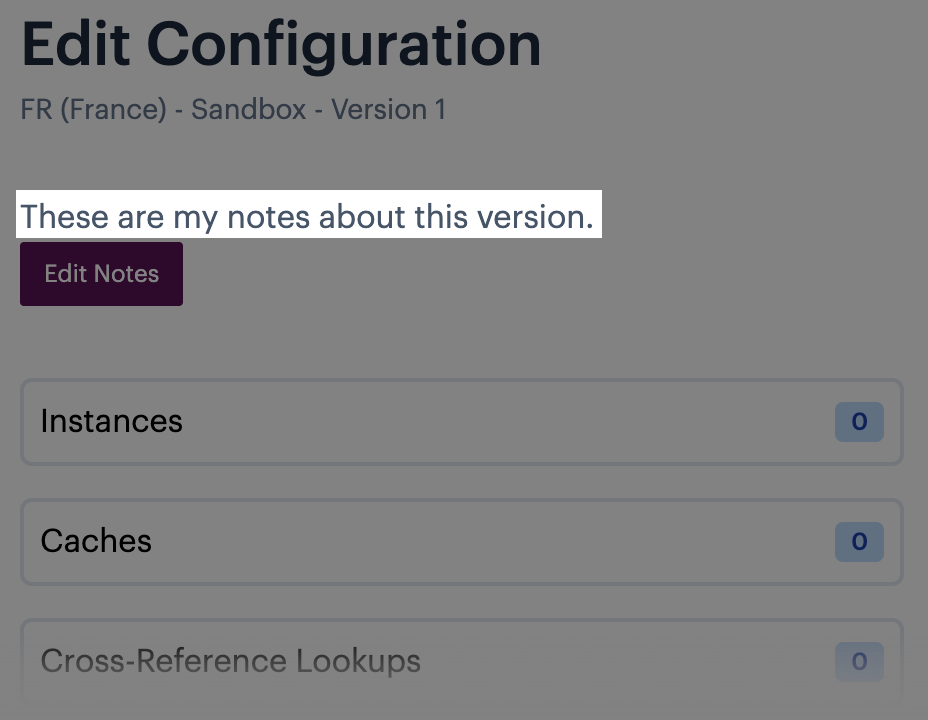
Task: Click Version 1 in the subtitle
Action: tap(388, 109)
